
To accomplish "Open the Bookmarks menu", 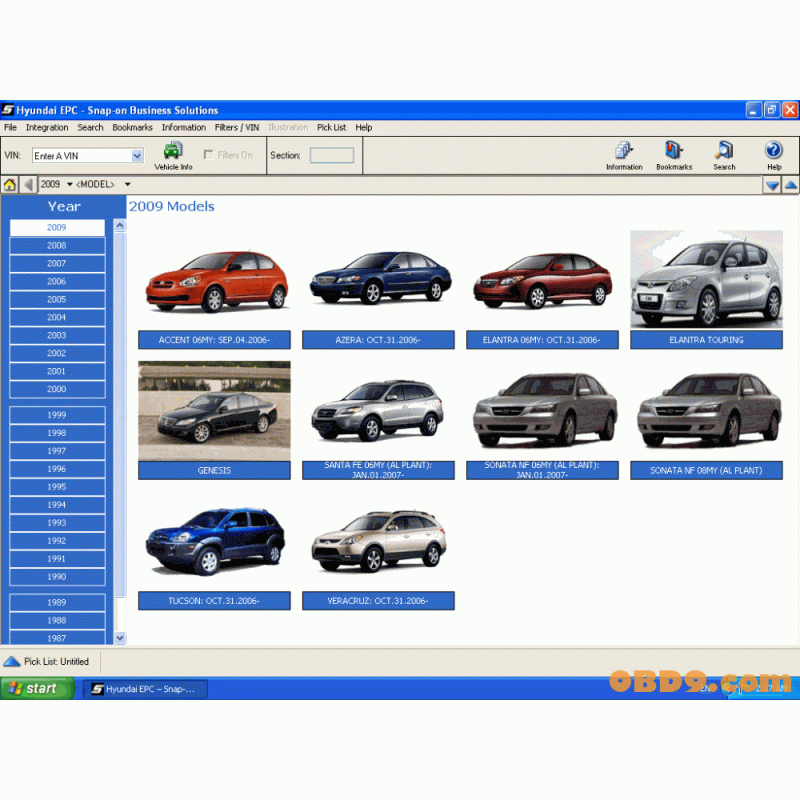I will 133,128.
